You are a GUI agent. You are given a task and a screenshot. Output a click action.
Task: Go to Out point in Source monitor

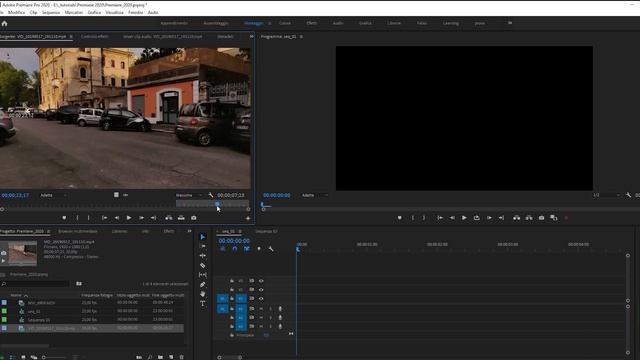[x=153, y=218]
